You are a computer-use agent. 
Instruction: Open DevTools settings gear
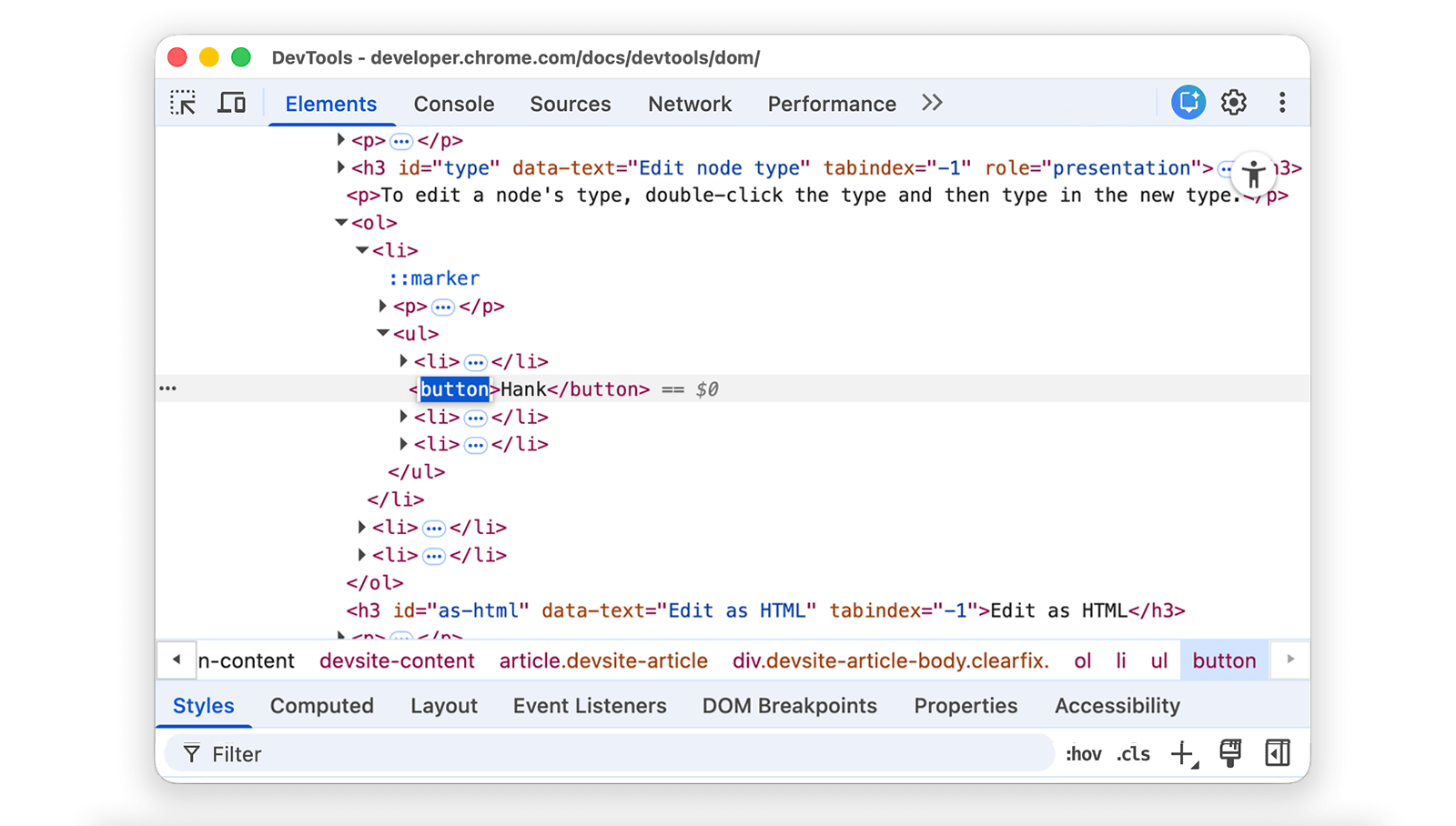click(1234, 103)
